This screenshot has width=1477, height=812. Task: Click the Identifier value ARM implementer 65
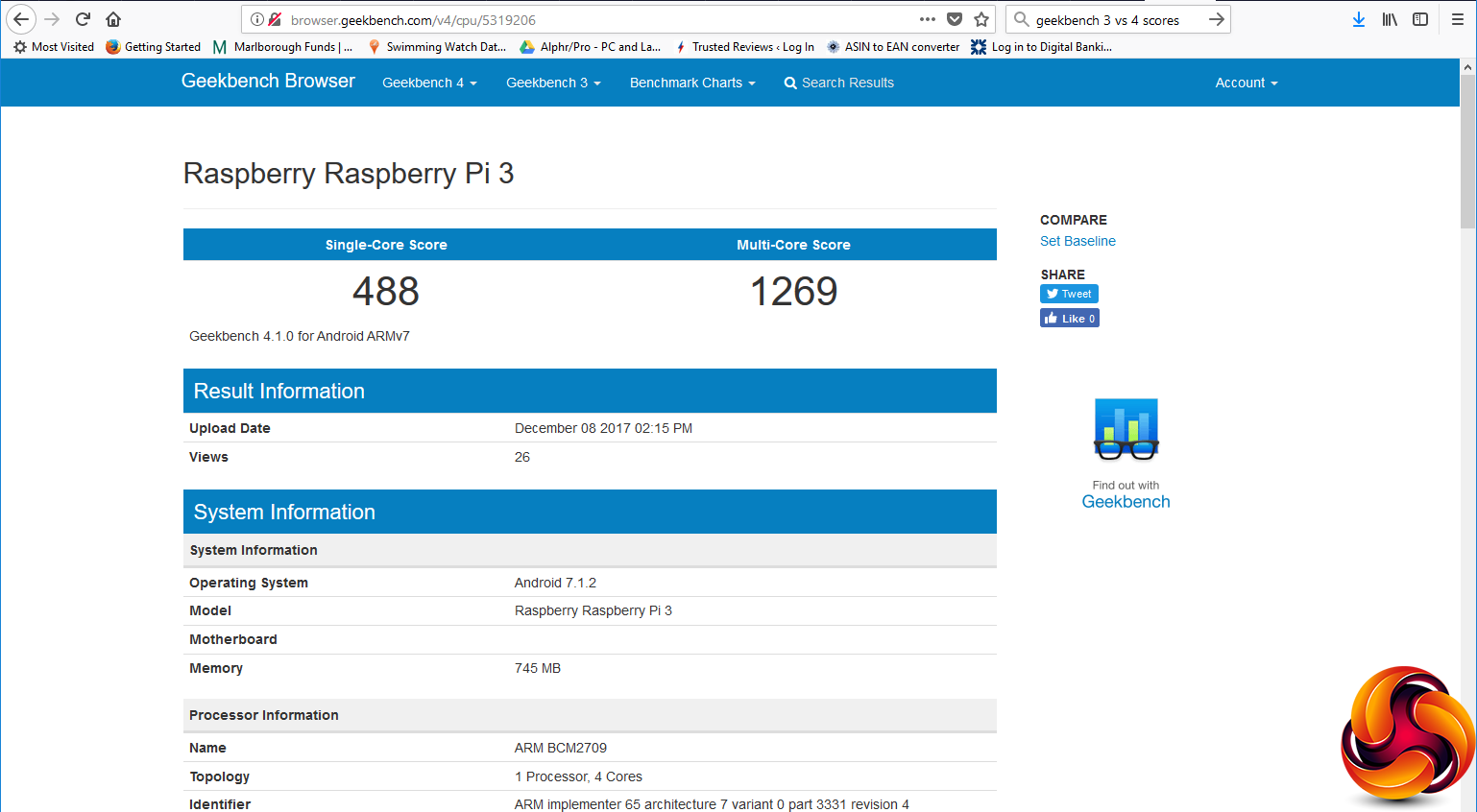click(x=712, y=804)
